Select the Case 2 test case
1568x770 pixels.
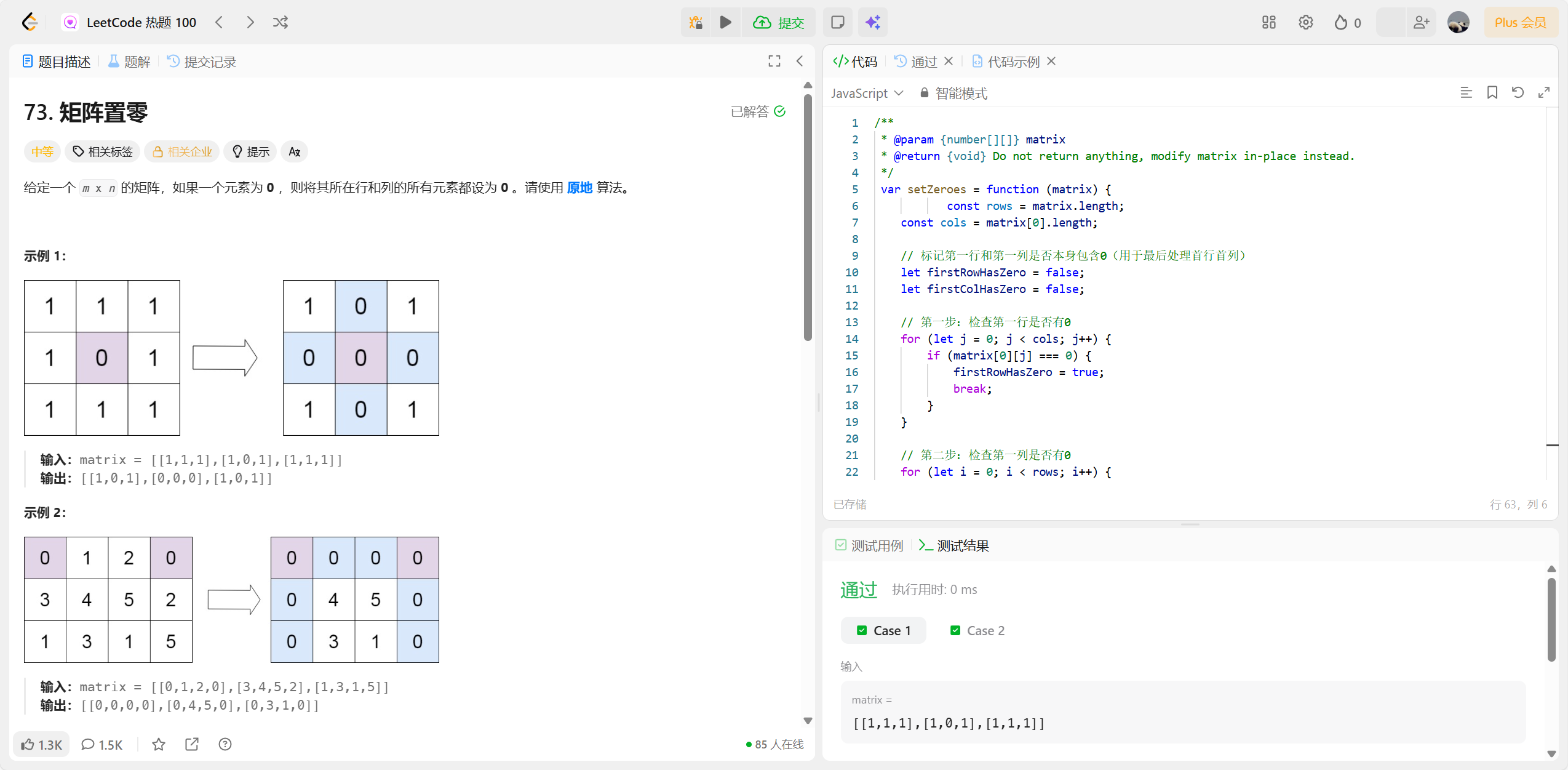[x=977, y=630]
